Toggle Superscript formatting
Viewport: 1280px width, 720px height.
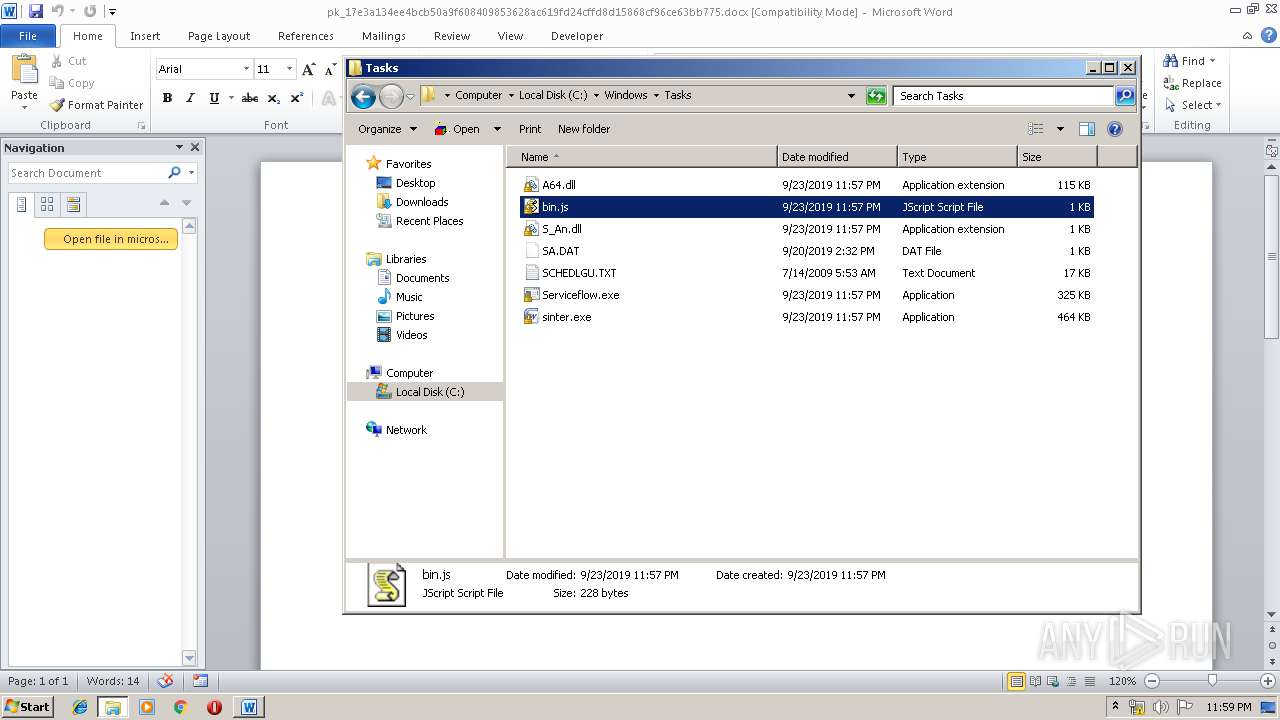pyautogui.click(x=297, y=98)
